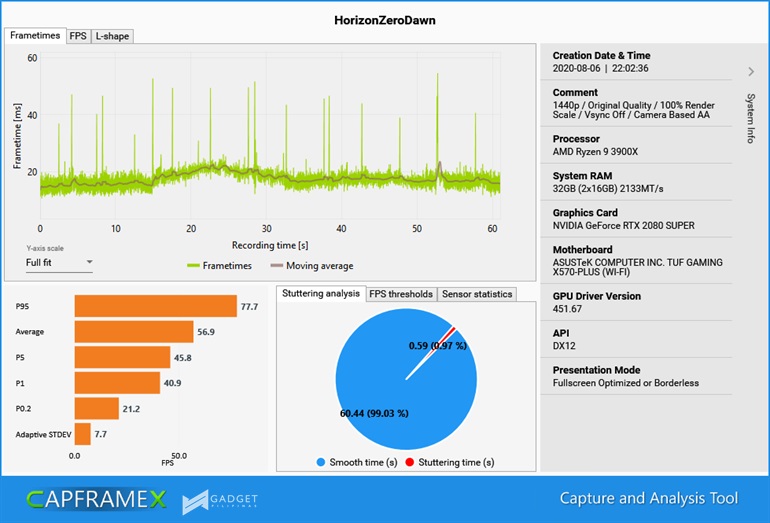The height and width of the screenshot is (523, 770).
Task: Click the vertical System Info label
Action: point(751,118)
